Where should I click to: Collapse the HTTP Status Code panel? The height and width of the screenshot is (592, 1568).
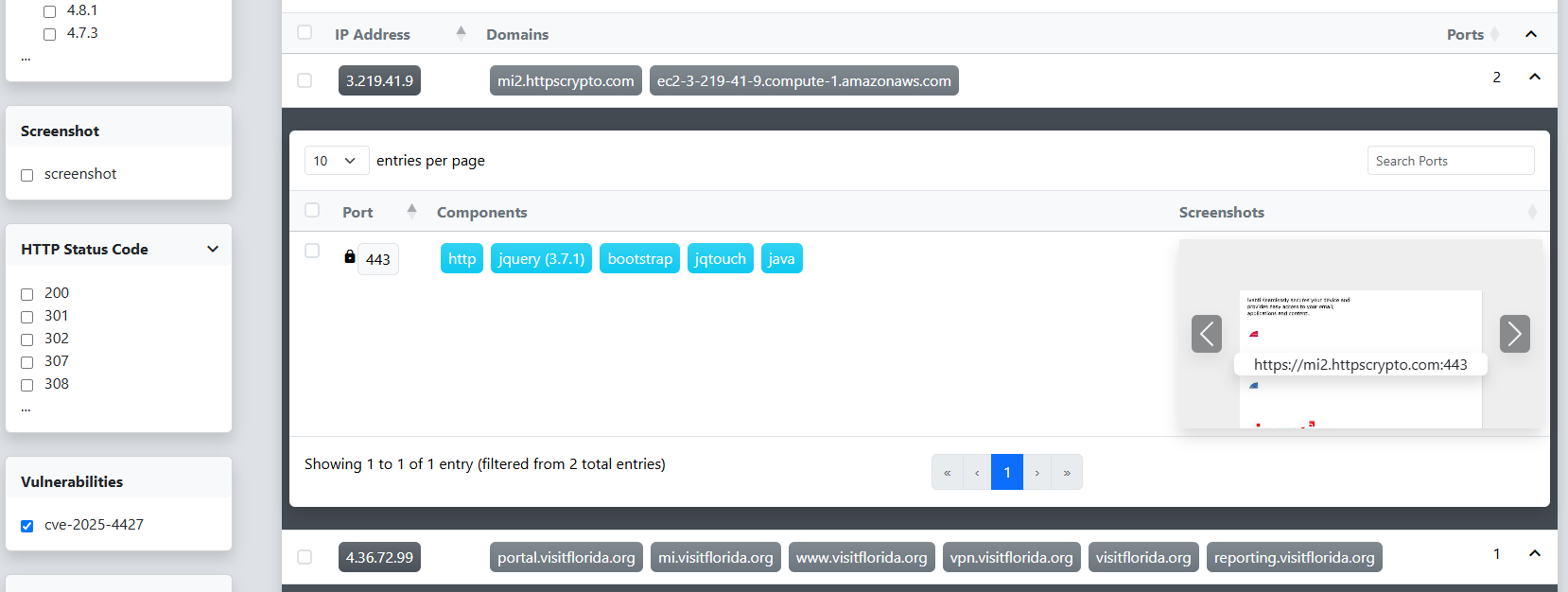pos(213,249)
